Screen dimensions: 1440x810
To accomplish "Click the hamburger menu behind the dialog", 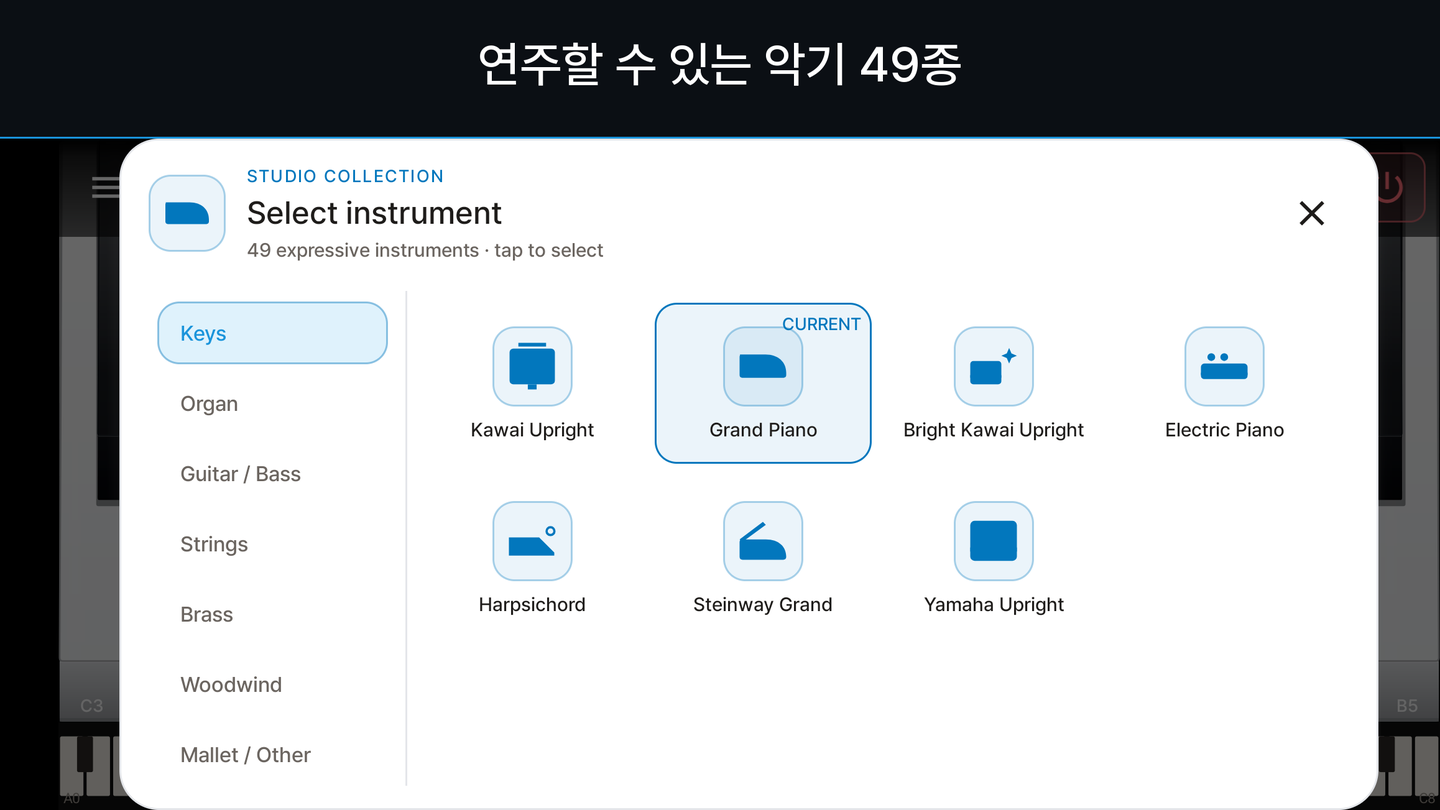I will [105, 187].
